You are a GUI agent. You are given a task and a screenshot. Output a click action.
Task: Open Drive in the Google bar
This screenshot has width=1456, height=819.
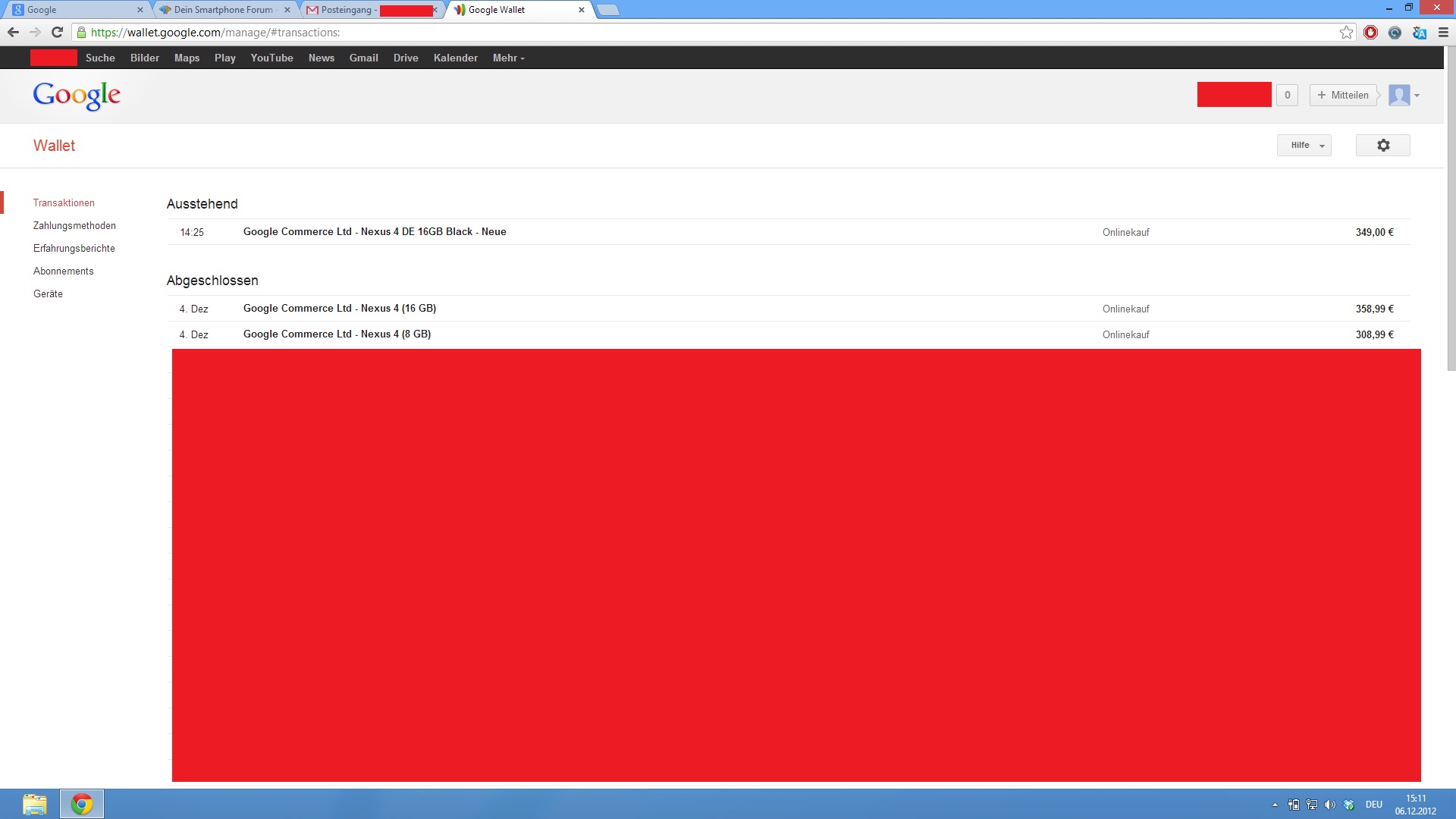[406, 58]
